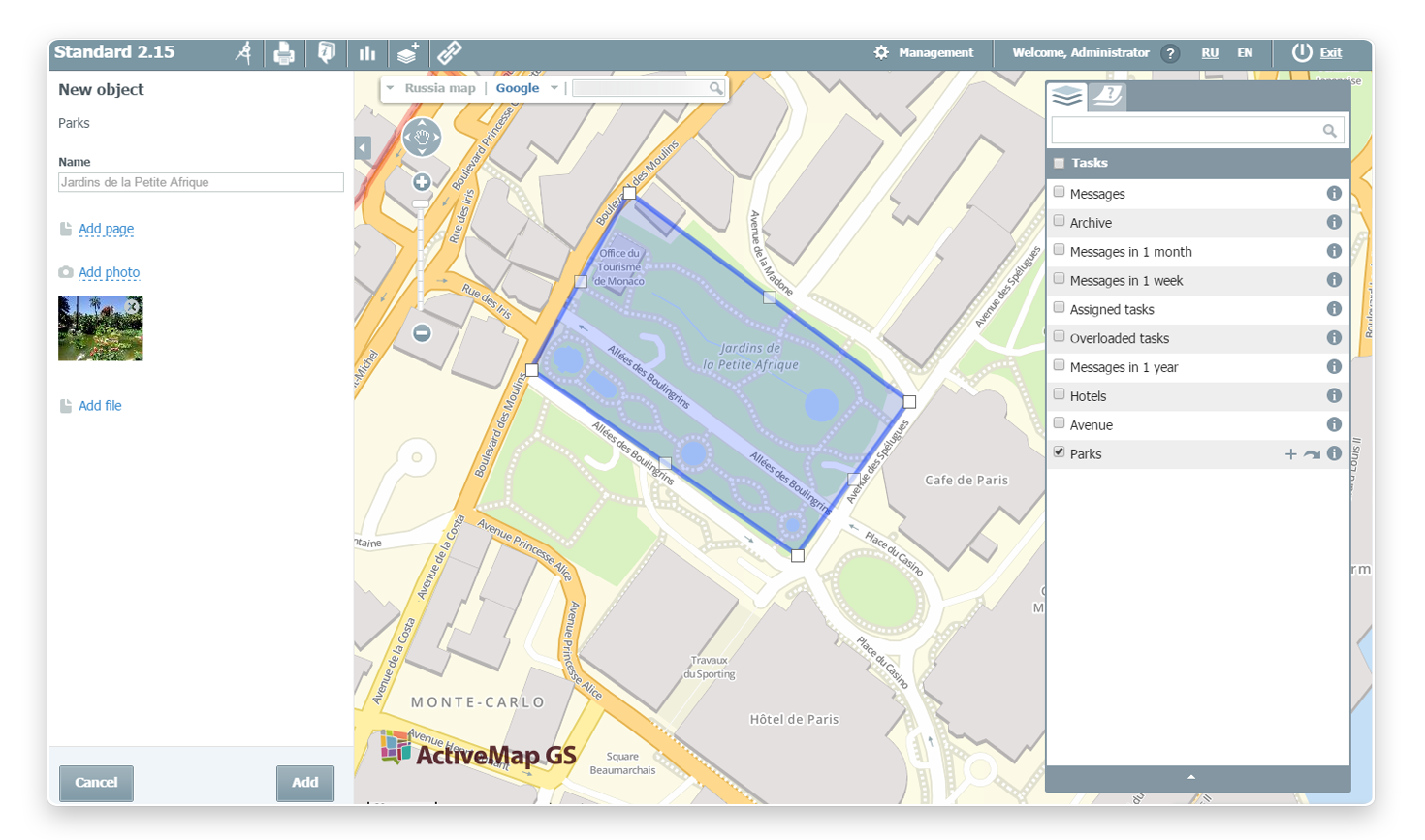
Task: Zoom in on the map
Action: point(422,182)
